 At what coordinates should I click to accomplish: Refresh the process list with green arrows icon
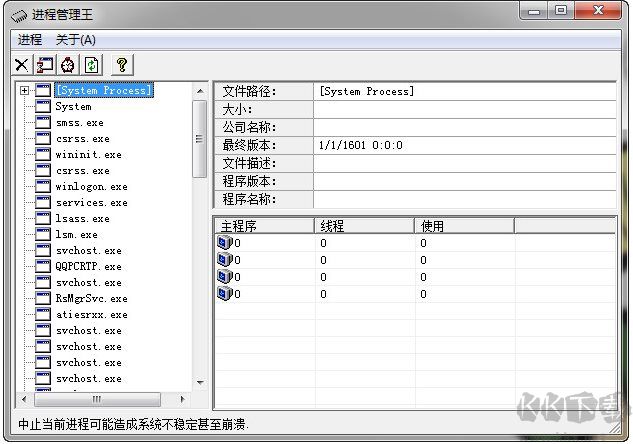coord(92,65)
